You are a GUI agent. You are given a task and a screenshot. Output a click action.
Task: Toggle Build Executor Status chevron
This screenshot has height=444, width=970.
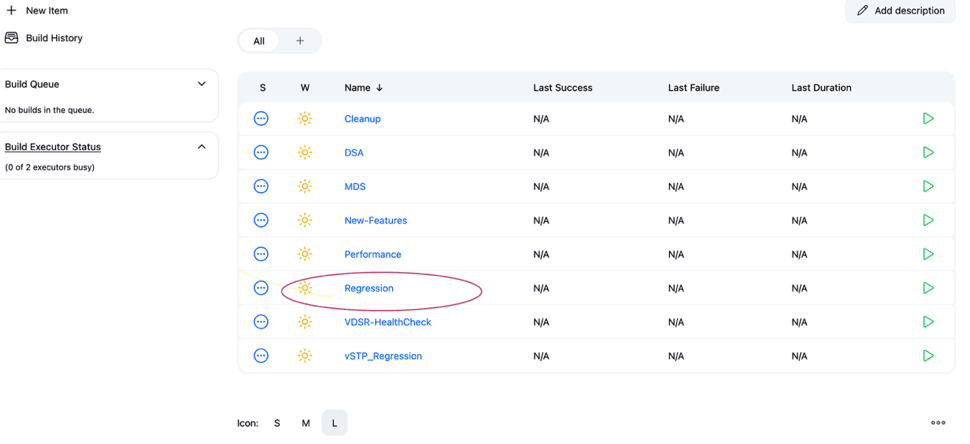pyautogui.click(x=202, y=147)
